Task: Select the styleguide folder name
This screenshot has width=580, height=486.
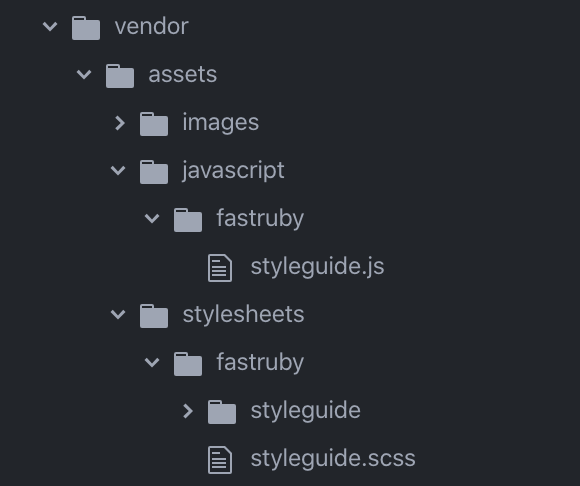Action: (306, 410)
